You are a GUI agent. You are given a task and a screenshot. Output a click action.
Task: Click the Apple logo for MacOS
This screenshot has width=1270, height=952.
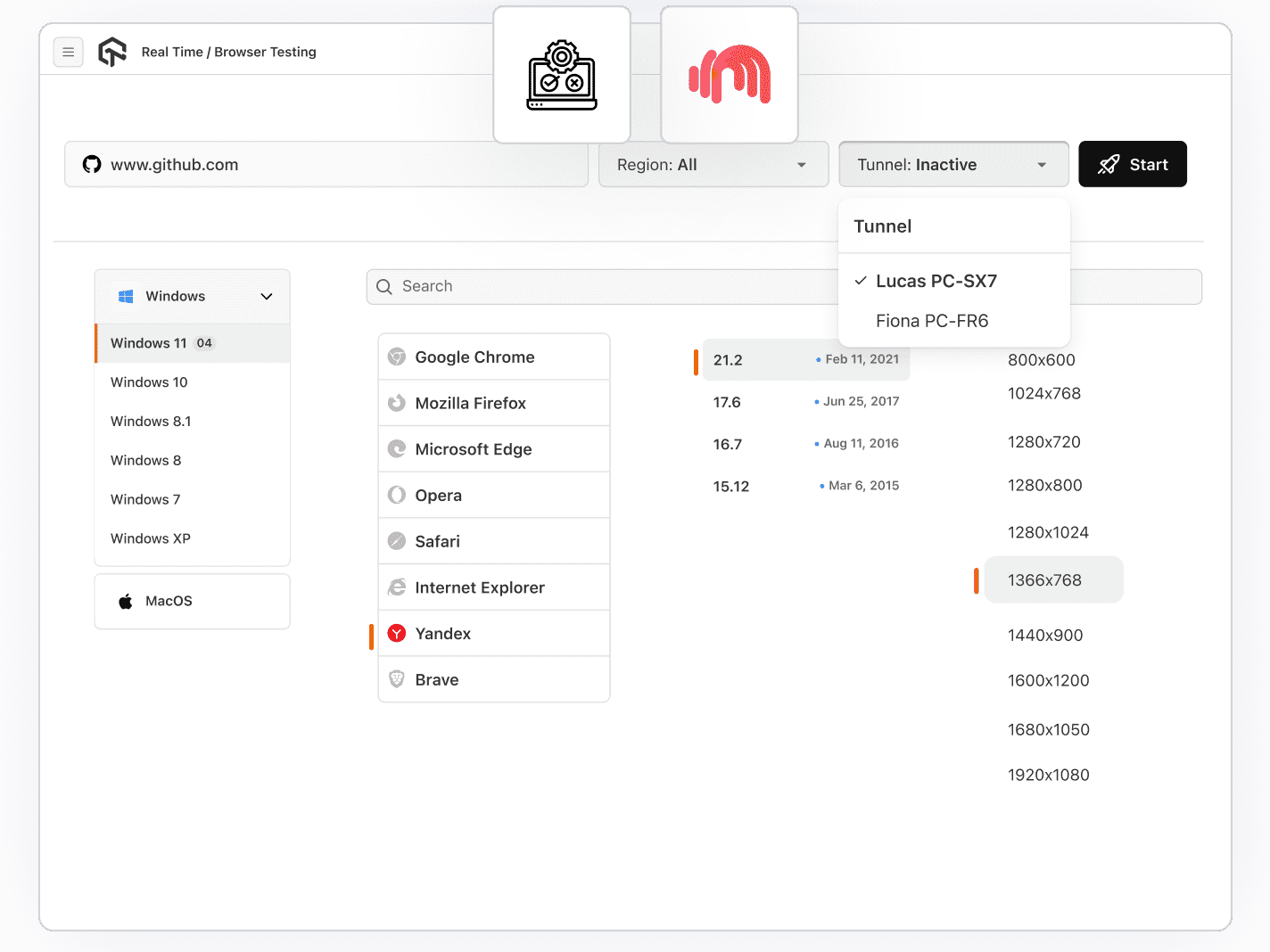126,602
